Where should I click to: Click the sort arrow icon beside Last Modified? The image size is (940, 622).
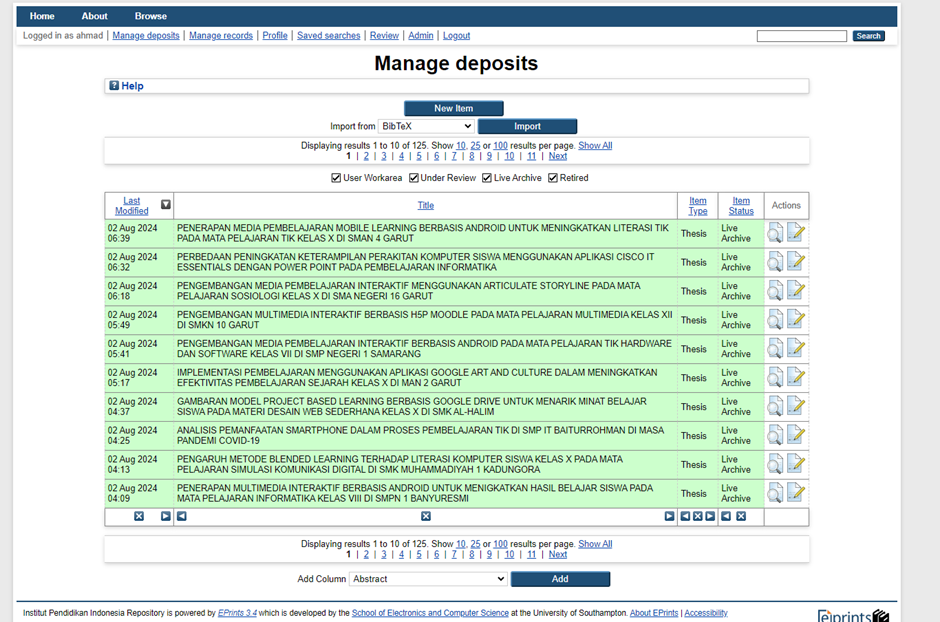point(166,205)
